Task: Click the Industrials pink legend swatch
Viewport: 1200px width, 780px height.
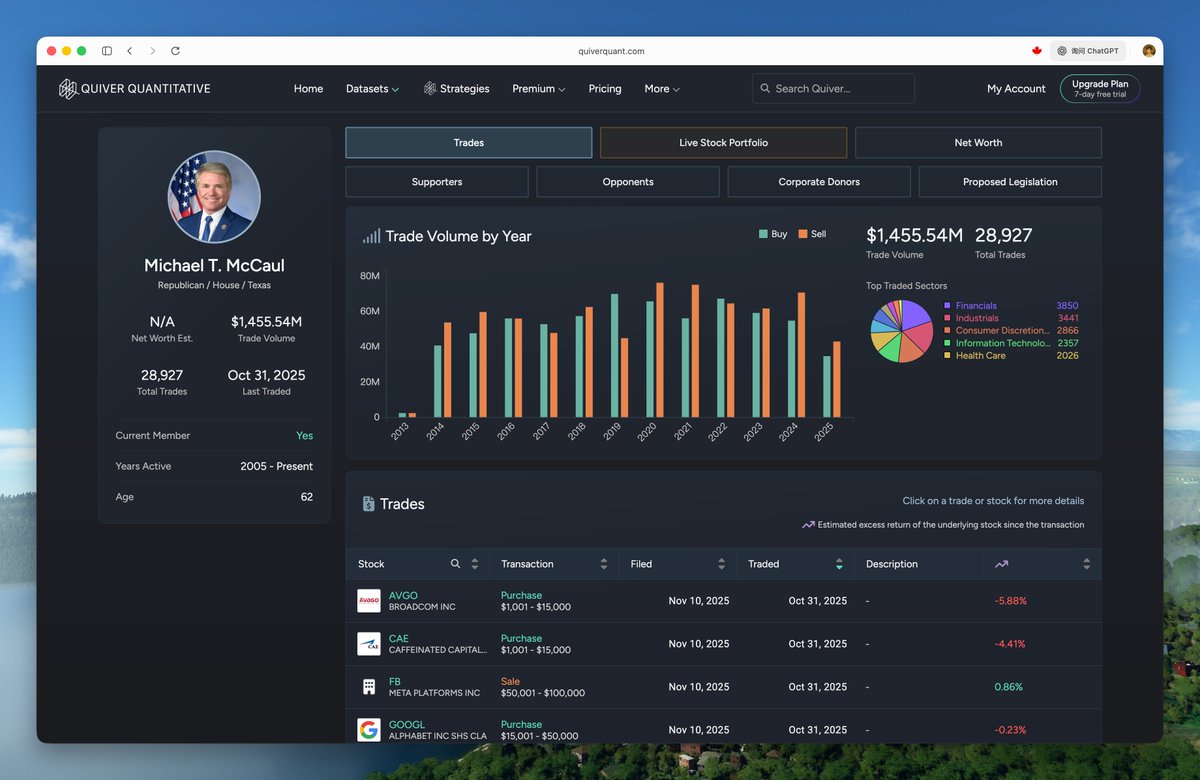Action: (947, 318)
